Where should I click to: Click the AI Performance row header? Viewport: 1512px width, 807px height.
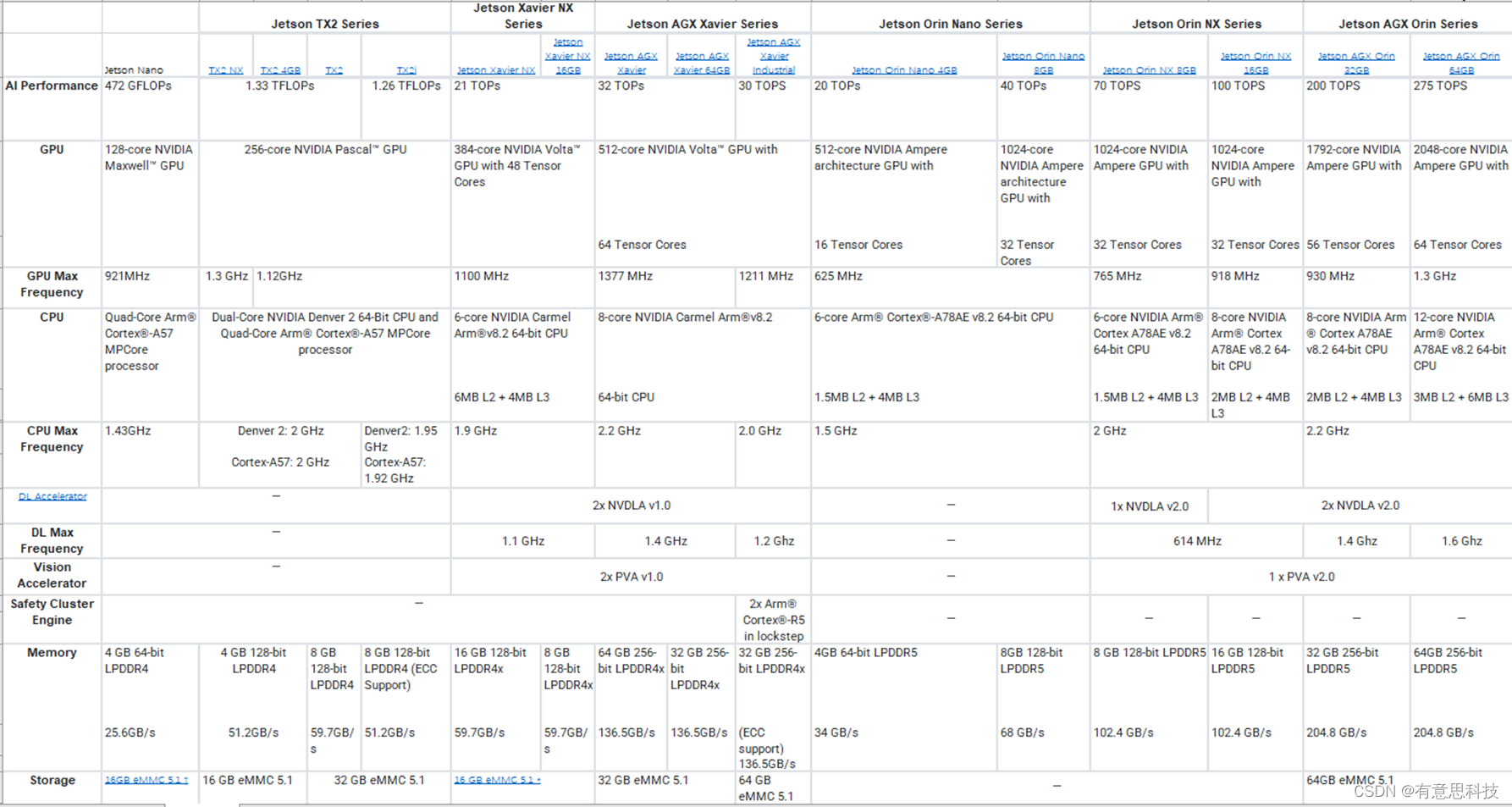tap(52, 86)
